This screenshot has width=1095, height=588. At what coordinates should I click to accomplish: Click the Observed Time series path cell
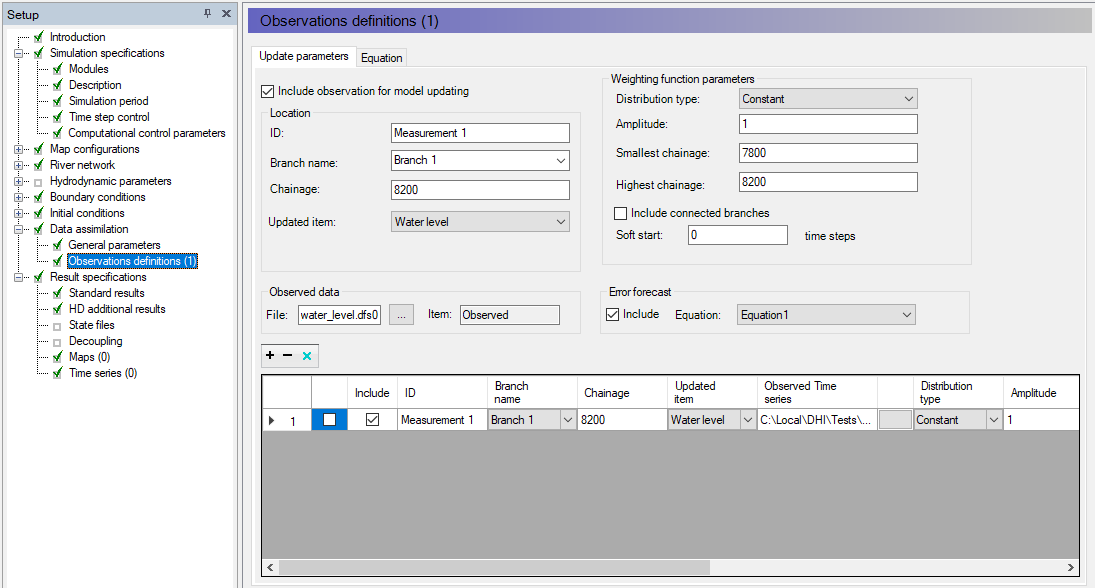tap(816, 420)
